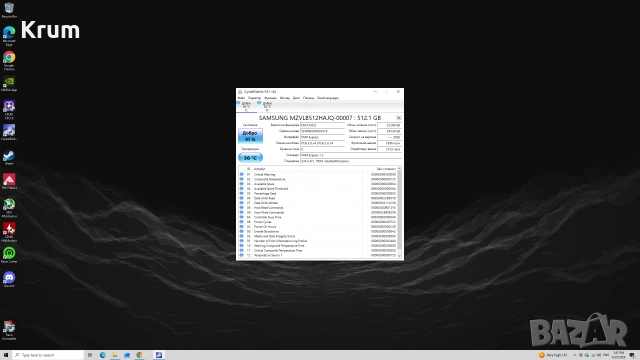This screenshot has height=360, width=640.
Task: Select the Data Units Written row
Action: [x=318, y=203]
